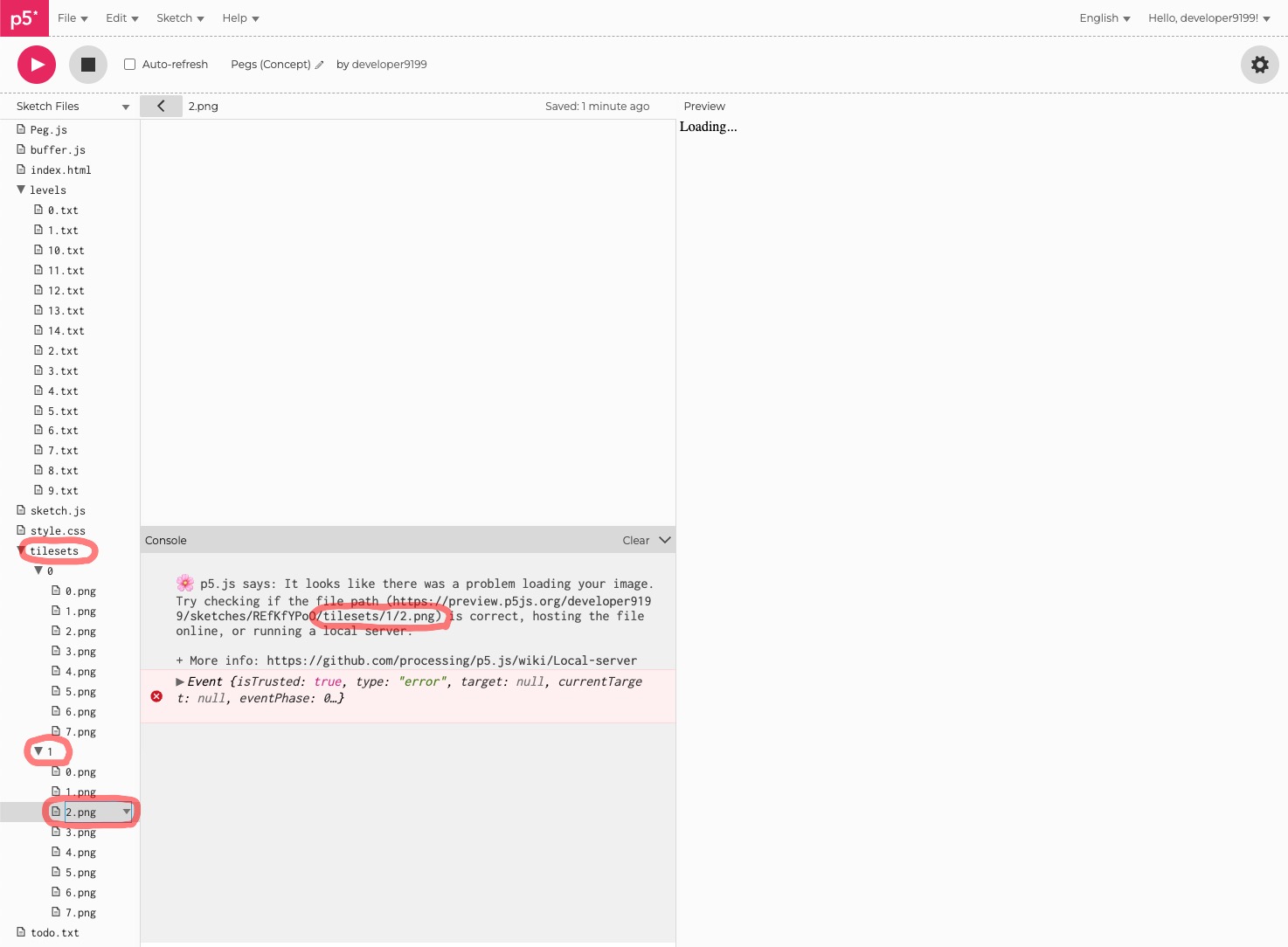This screenshot has width=1288, height=947.
Task: Collapse the levels folder
Action: point(21,190)
